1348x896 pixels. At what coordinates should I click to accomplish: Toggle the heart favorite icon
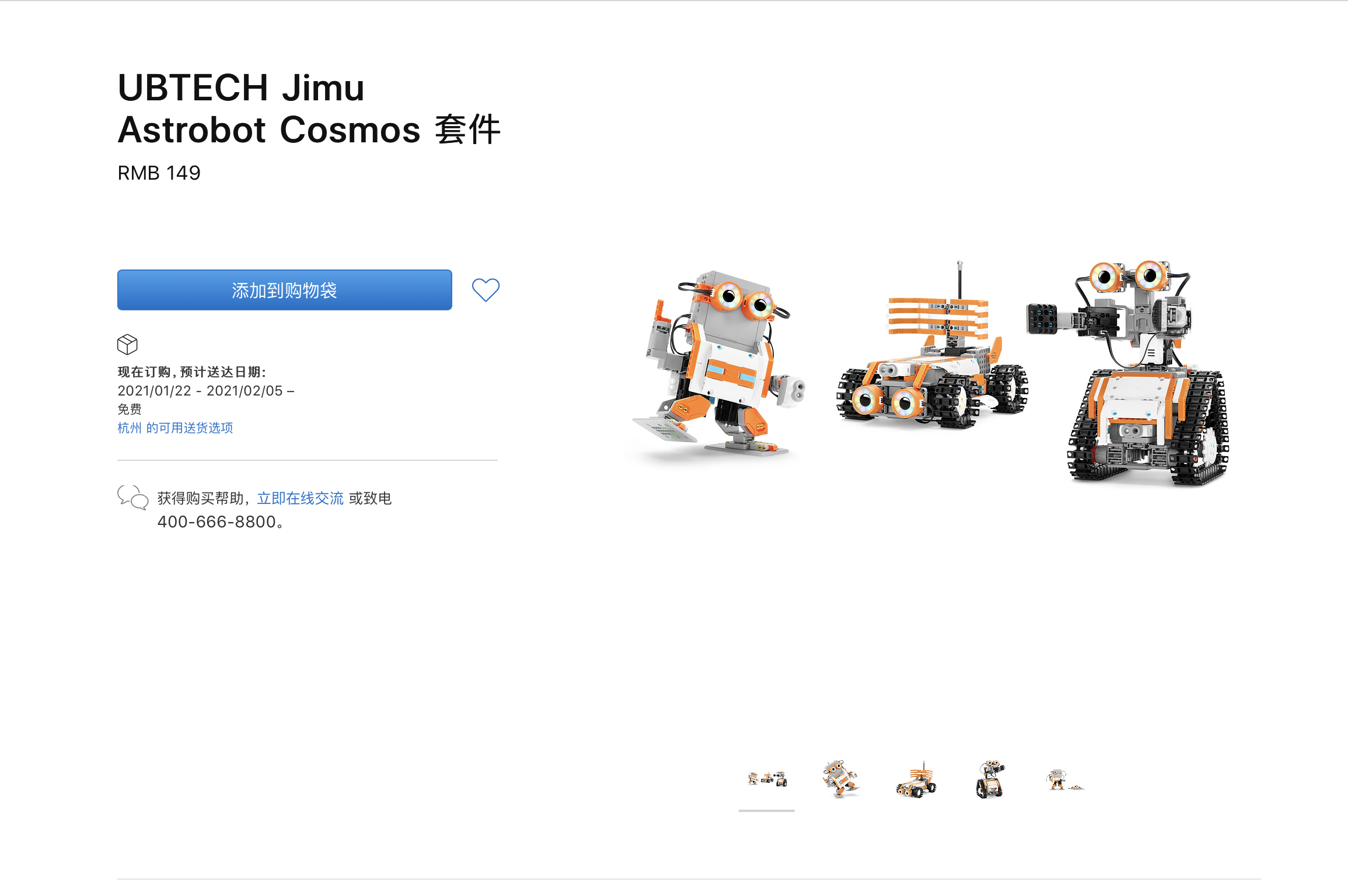(x=486, y=289)
